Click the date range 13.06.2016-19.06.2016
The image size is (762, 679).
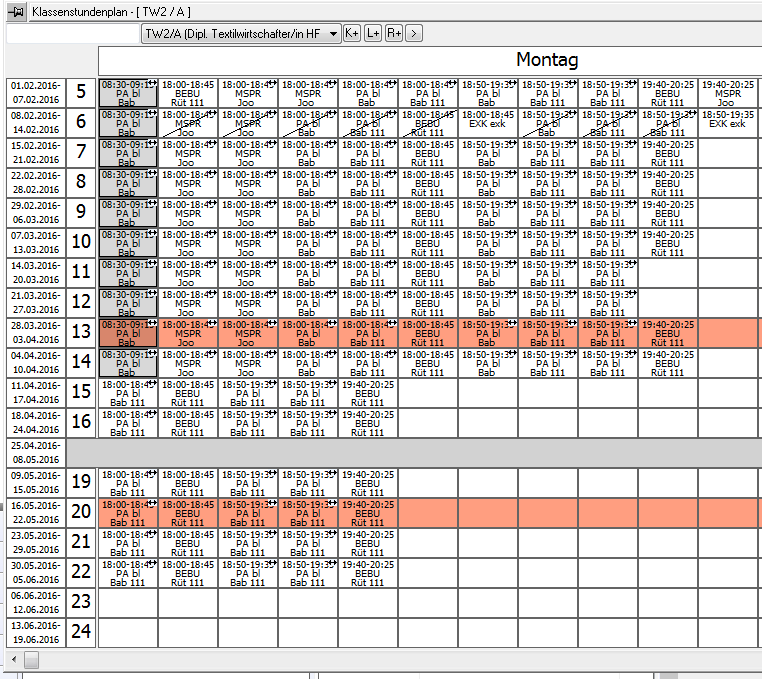tap(35, 632)
